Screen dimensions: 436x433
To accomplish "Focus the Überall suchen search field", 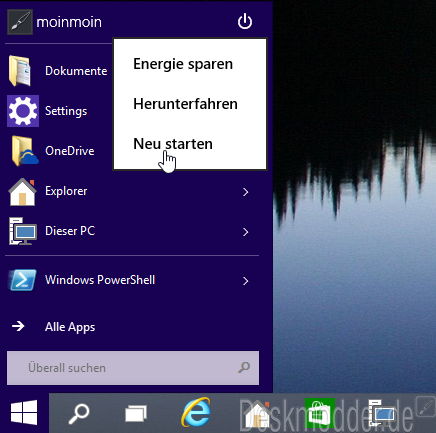I will pos(133,368).
